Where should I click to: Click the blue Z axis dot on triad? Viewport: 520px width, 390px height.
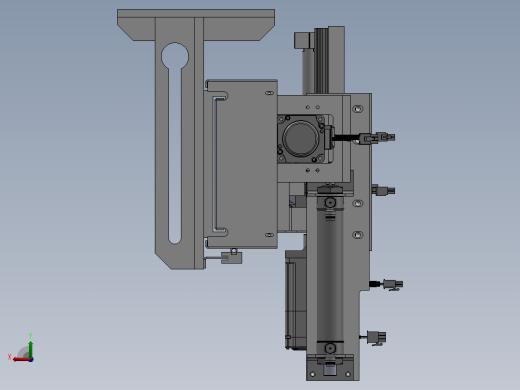coord(31,360)
